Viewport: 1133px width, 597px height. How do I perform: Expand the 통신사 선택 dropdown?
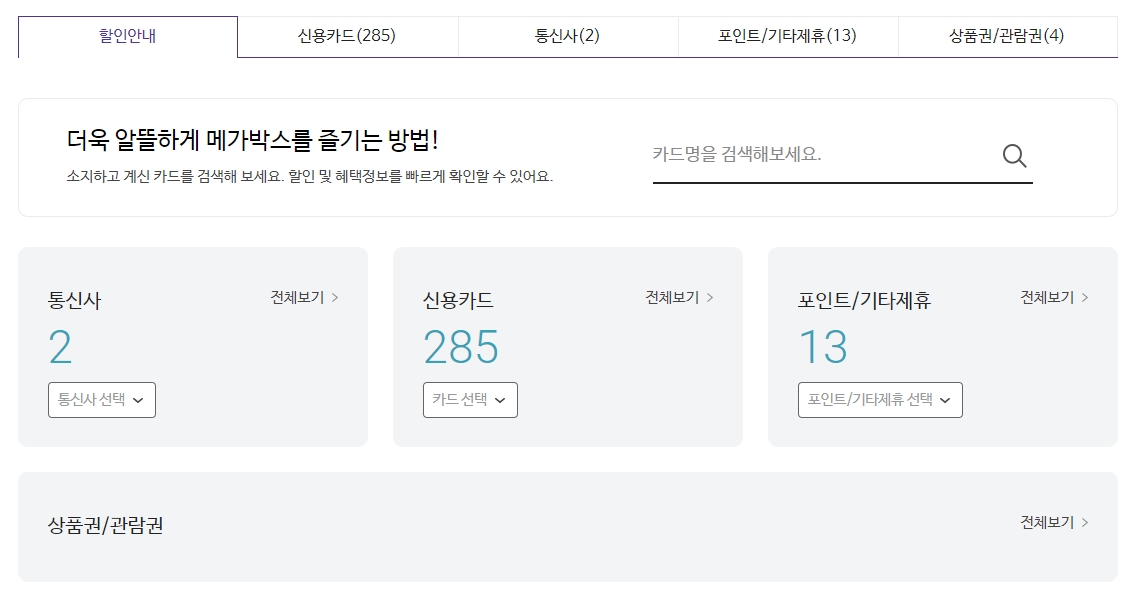coord(101,399)
